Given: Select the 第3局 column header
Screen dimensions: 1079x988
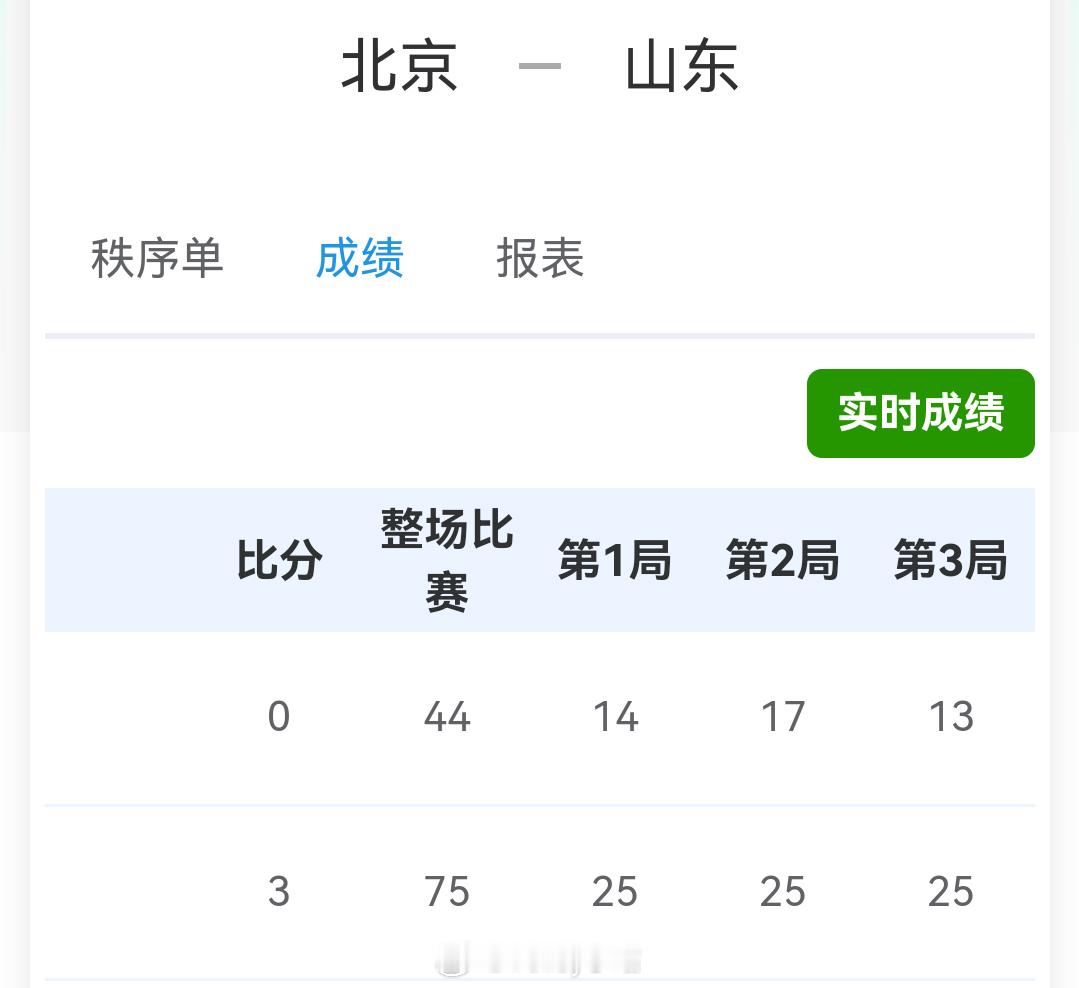Looking at the screenshot, I should coord(949,560).
